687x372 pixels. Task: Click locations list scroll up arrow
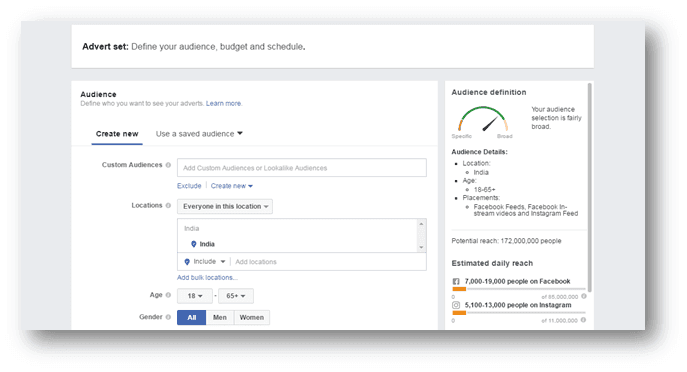tap(421, 224)
